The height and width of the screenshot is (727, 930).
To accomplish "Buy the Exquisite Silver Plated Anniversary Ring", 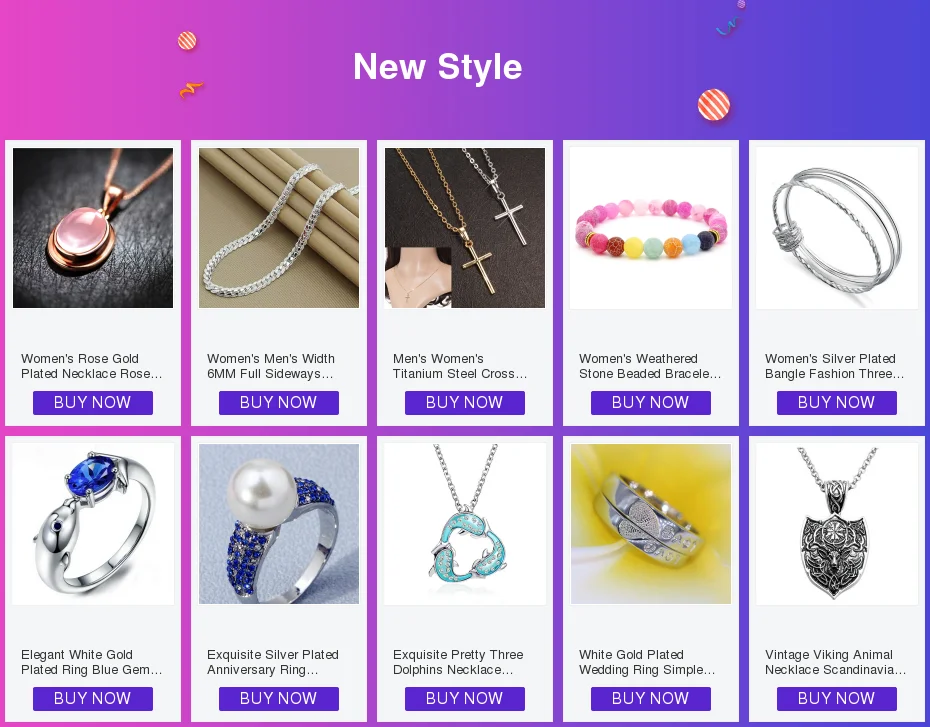I will pos(279,699).
